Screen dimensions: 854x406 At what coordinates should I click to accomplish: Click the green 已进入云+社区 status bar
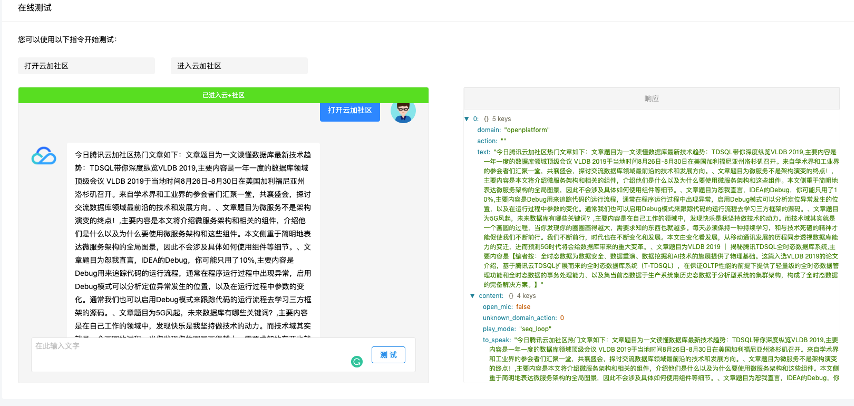(223, 95)
